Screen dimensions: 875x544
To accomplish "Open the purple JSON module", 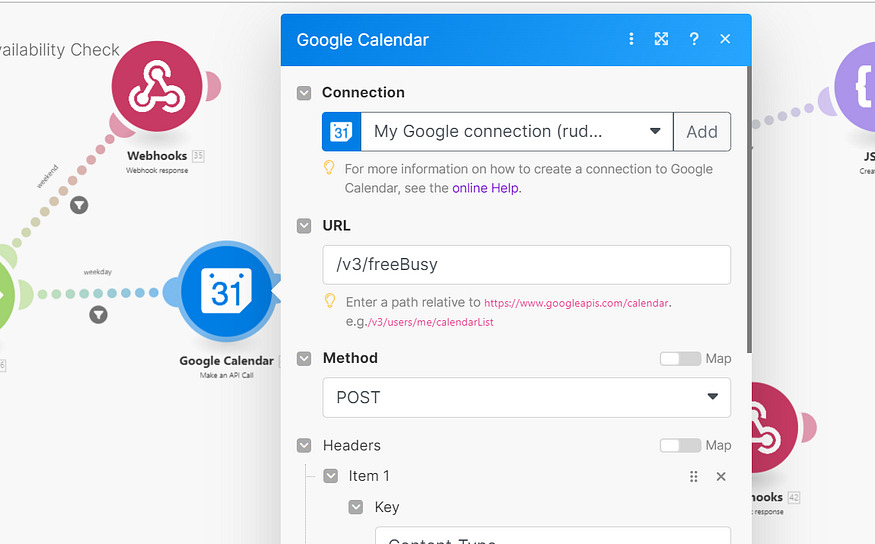I will click(x=856, y=88).
